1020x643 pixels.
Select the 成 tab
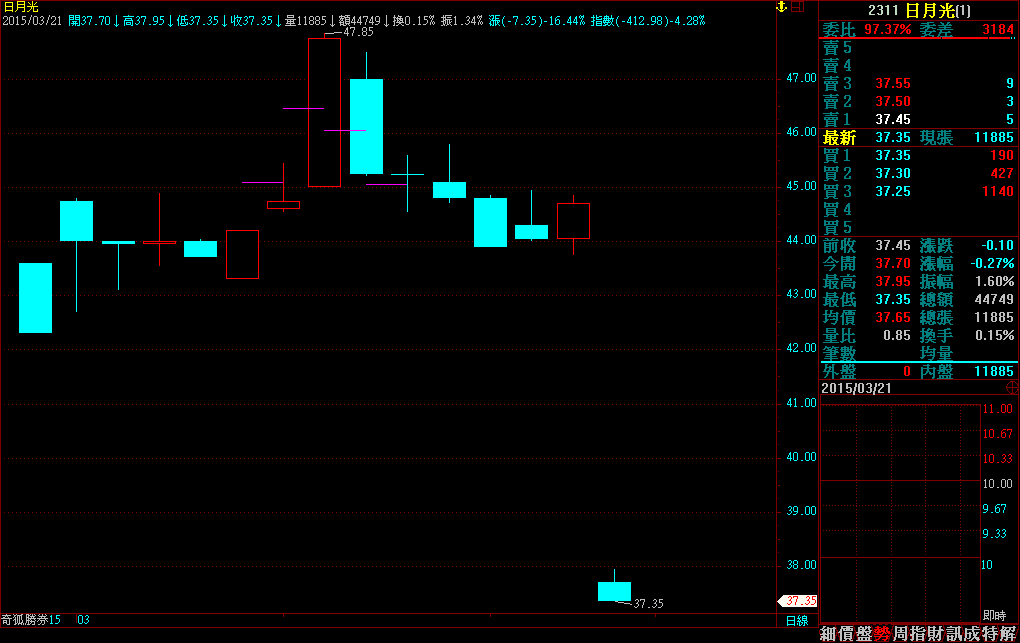pyautogui.click(x=971, y=633)
